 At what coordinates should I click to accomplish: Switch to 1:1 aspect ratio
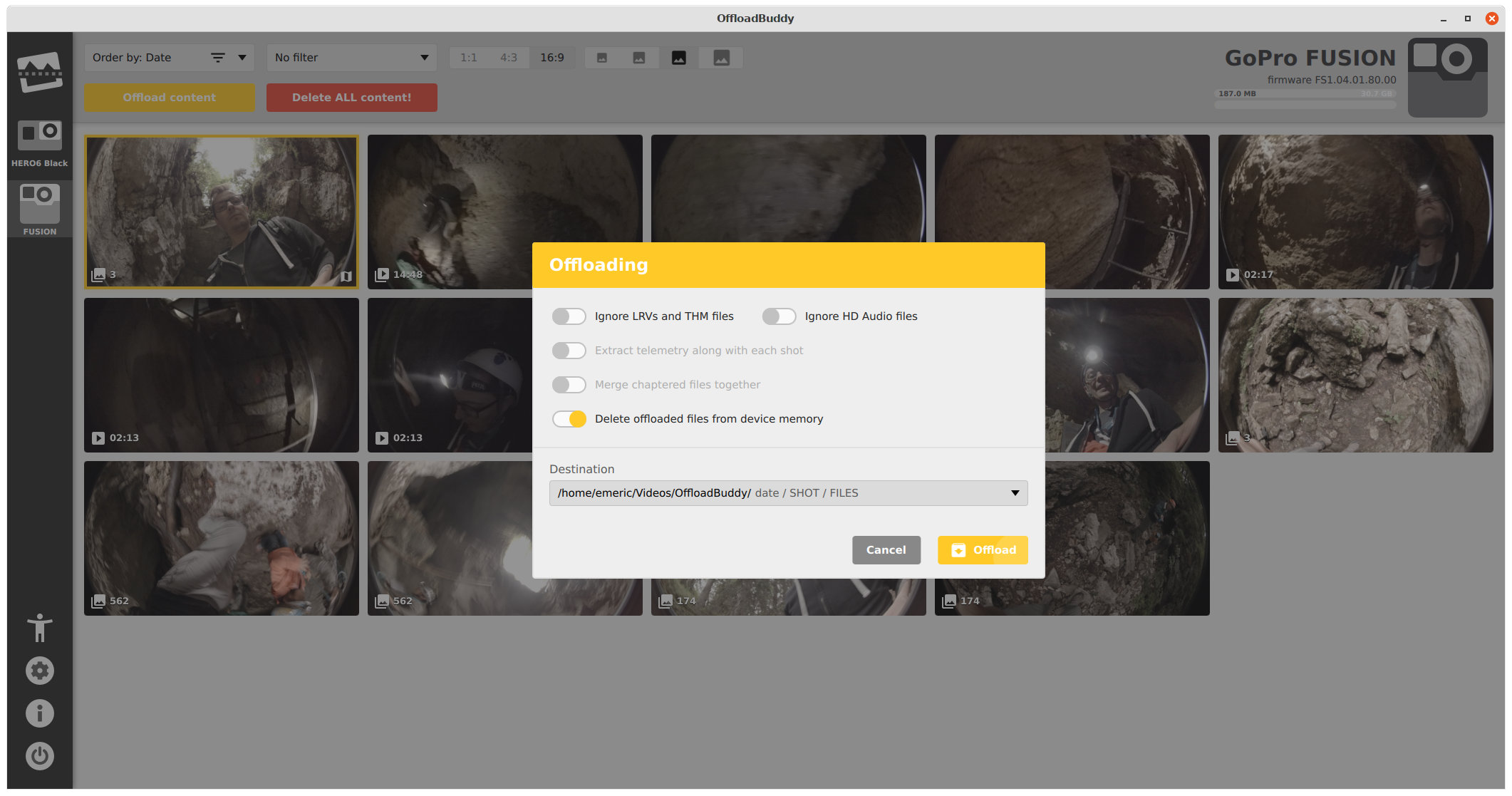[x=468, y=58]
